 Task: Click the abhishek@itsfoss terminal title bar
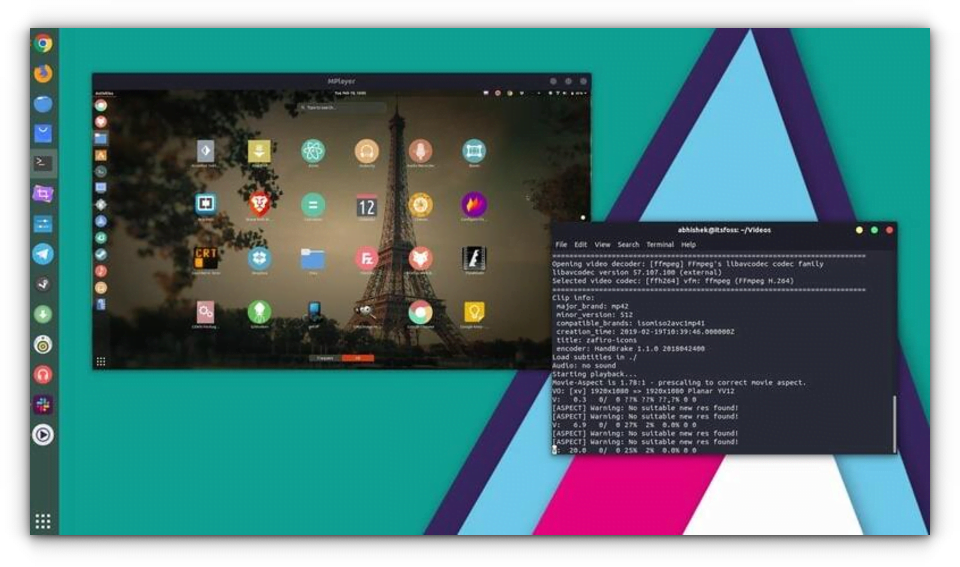click(x=724, y=230)
